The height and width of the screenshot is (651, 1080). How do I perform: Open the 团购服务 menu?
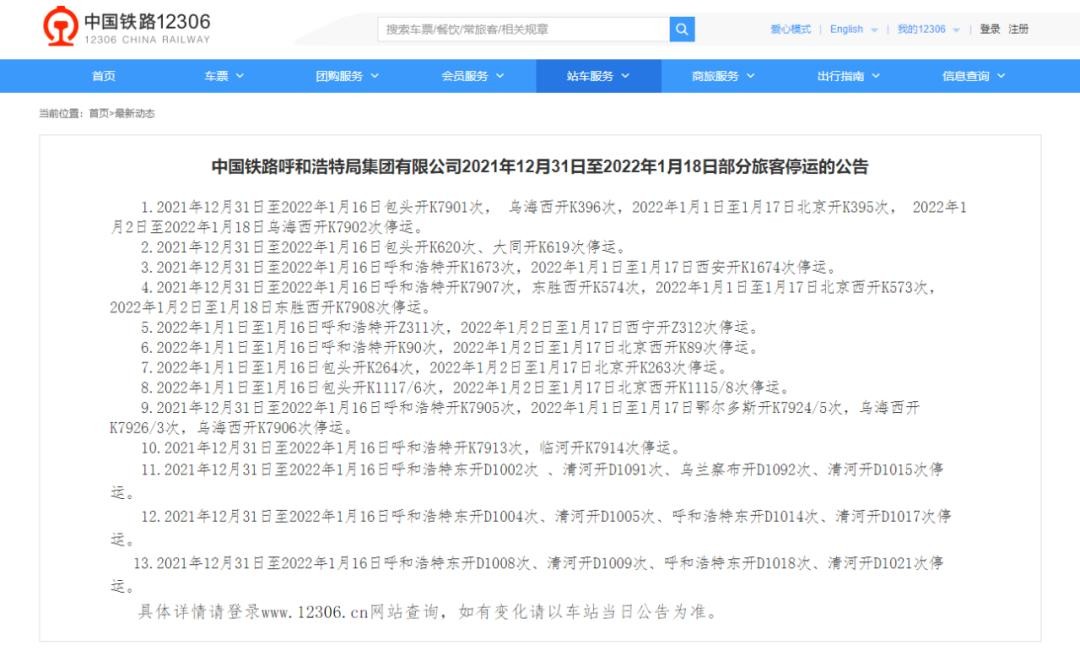[x=347, y=76]
